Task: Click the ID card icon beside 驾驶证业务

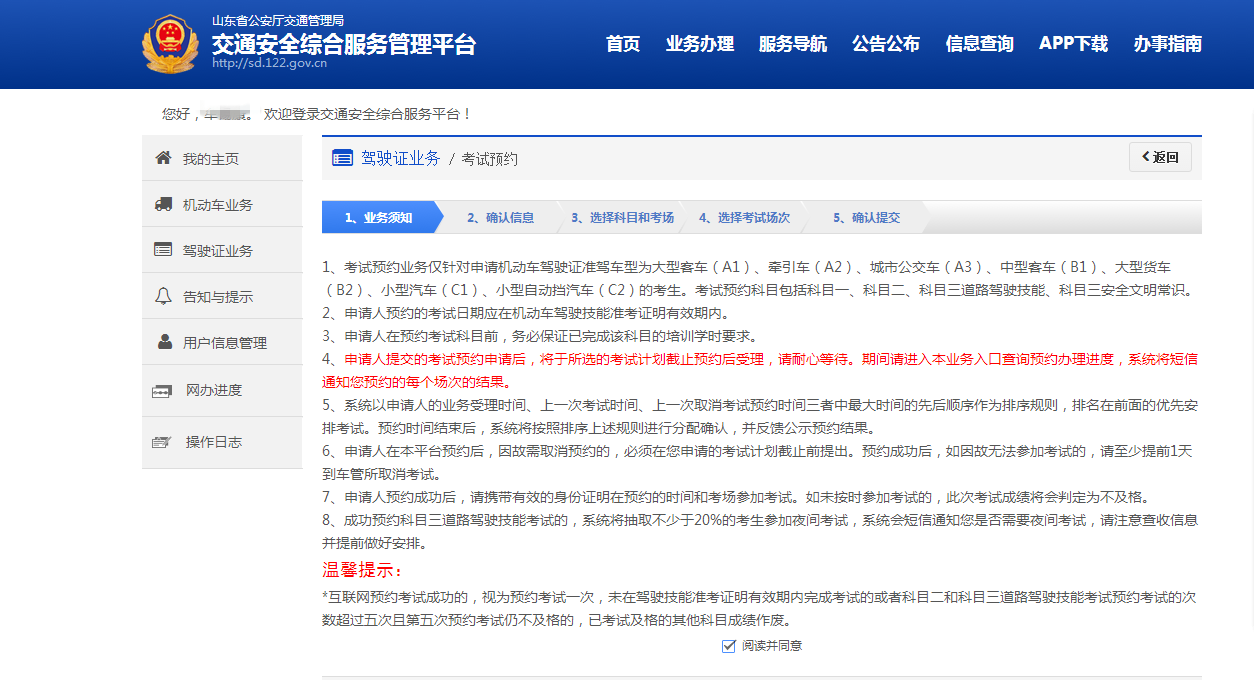Action: point(163,250)
